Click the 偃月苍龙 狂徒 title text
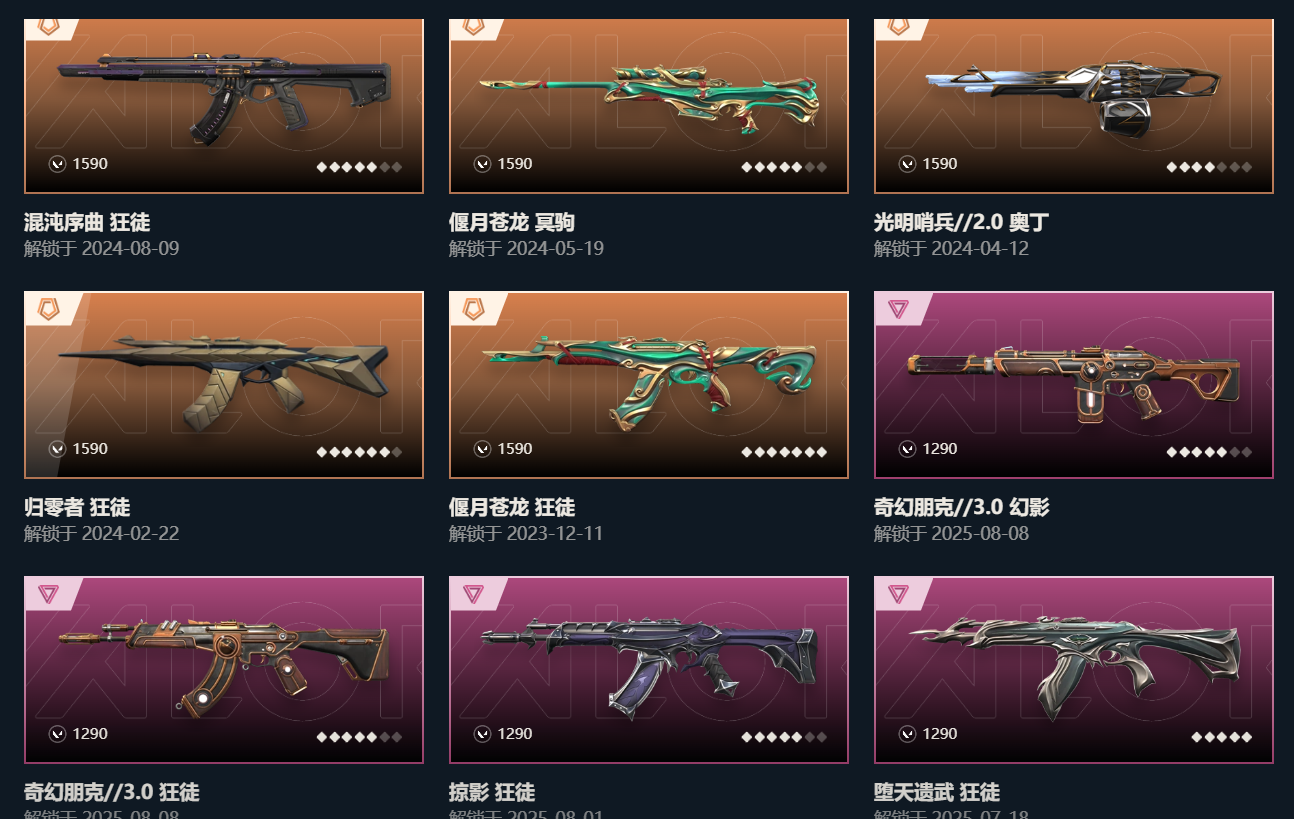This screenshot has height=819, width=1294. [512, 508]
